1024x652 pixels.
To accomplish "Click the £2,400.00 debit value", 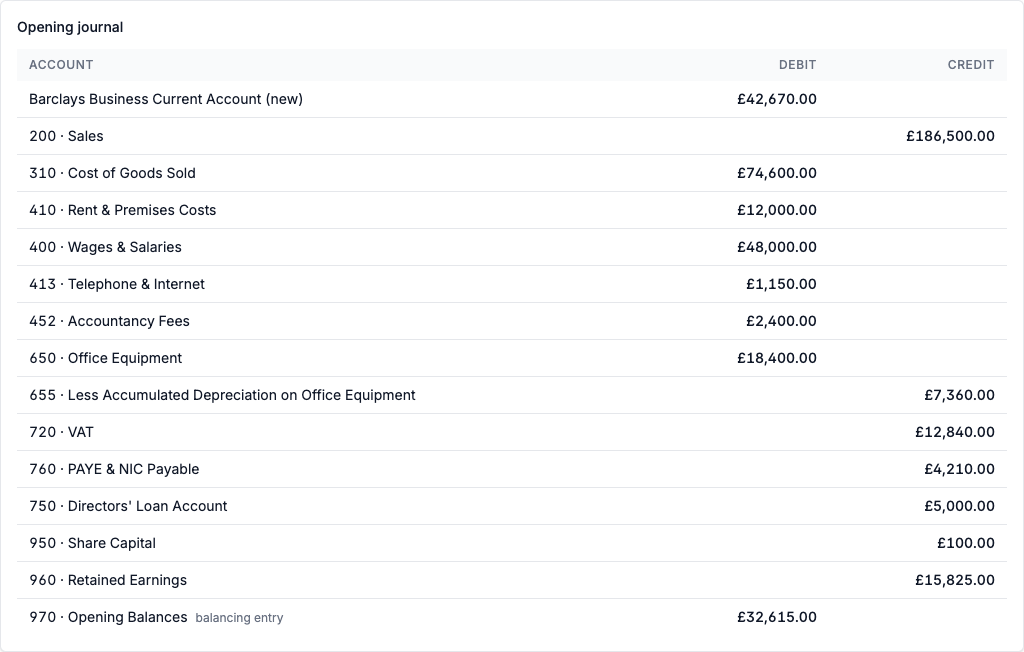I will point(781,321).
